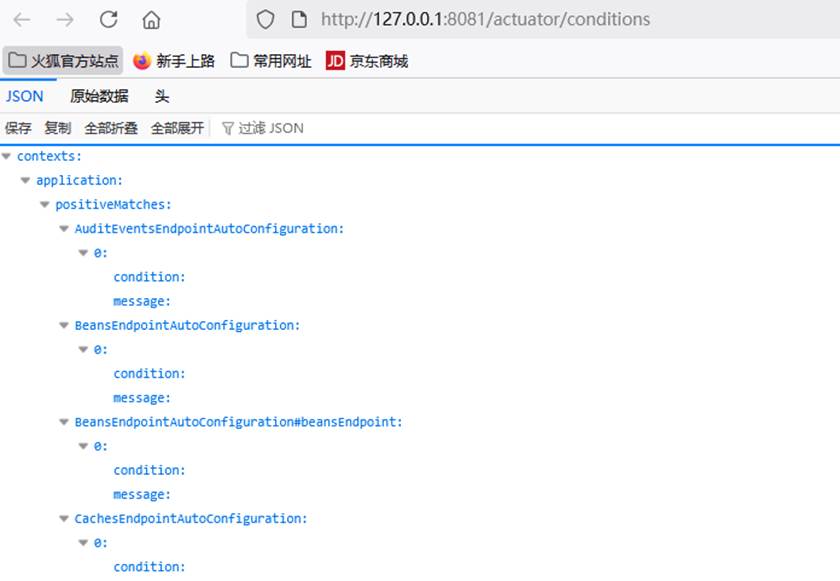Collapse AuditEventsEndpointAutoConfiguration node

coord(64,229)
